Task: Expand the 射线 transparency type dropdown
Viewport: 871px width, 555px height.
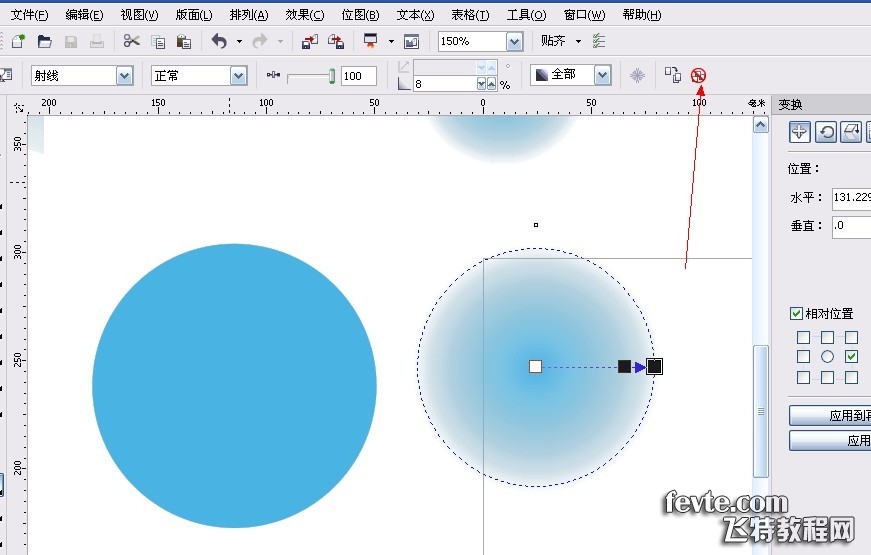Action: pos(124,76)
